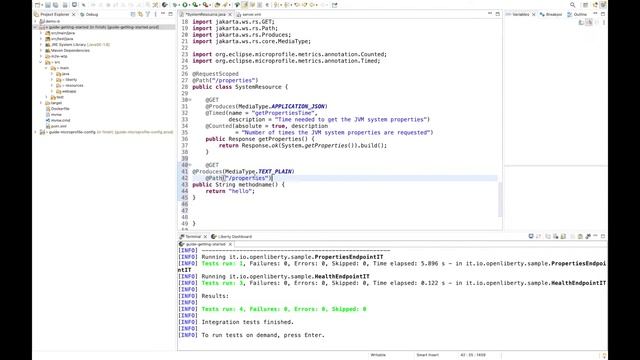
Task: Open Project Explorer view menu (three dots)
Action: [155, 14]
